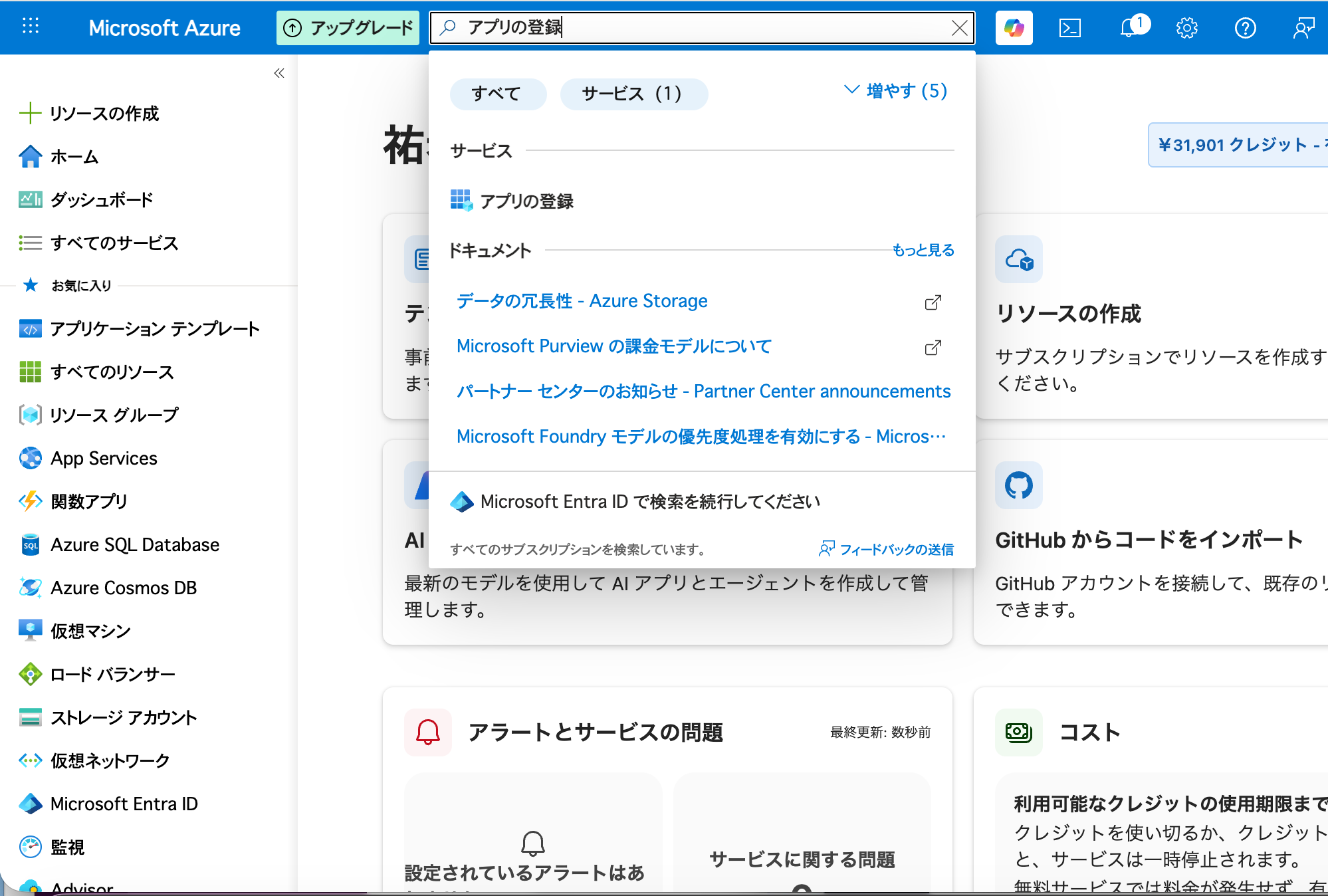Open portal settings gear
The image size is (1328, 896).
coord(1186,28)
